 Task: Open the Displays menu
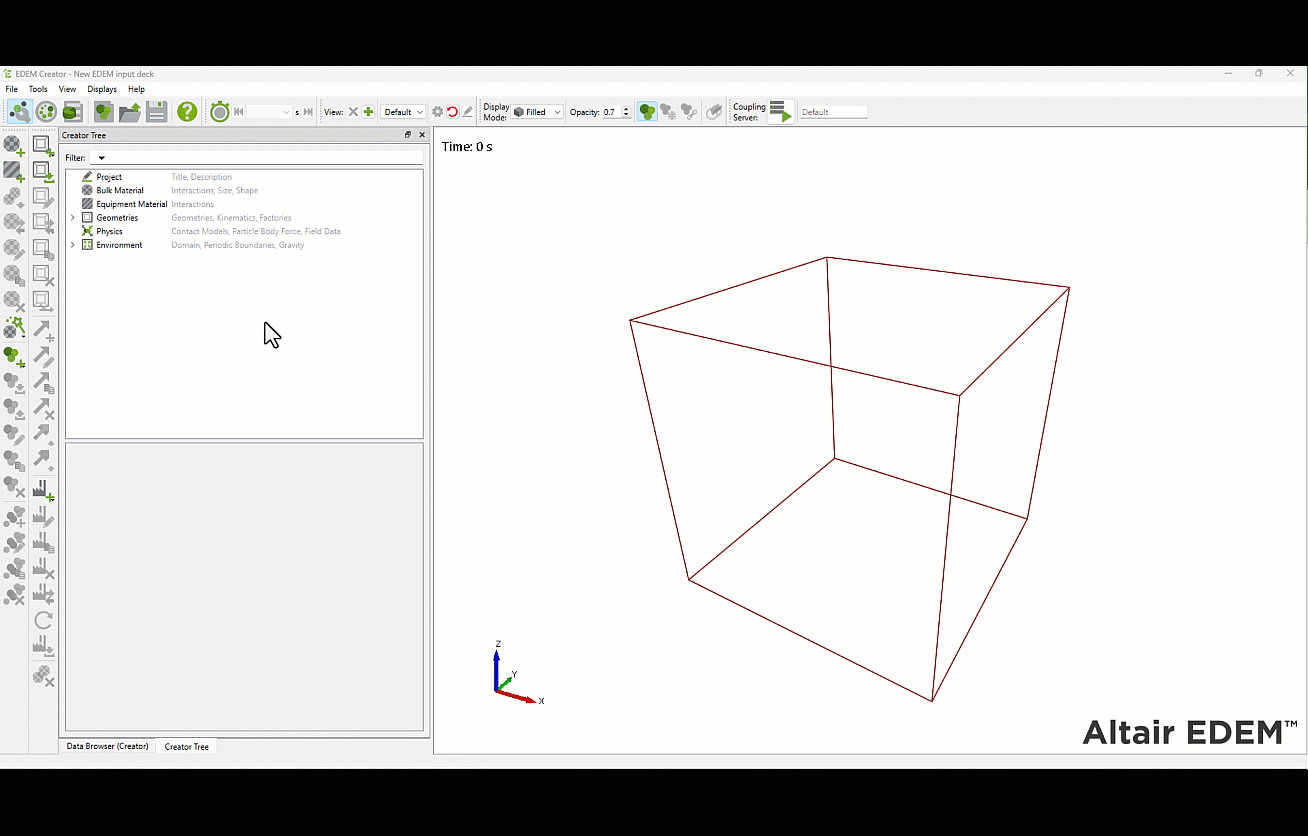coord(102,89)
